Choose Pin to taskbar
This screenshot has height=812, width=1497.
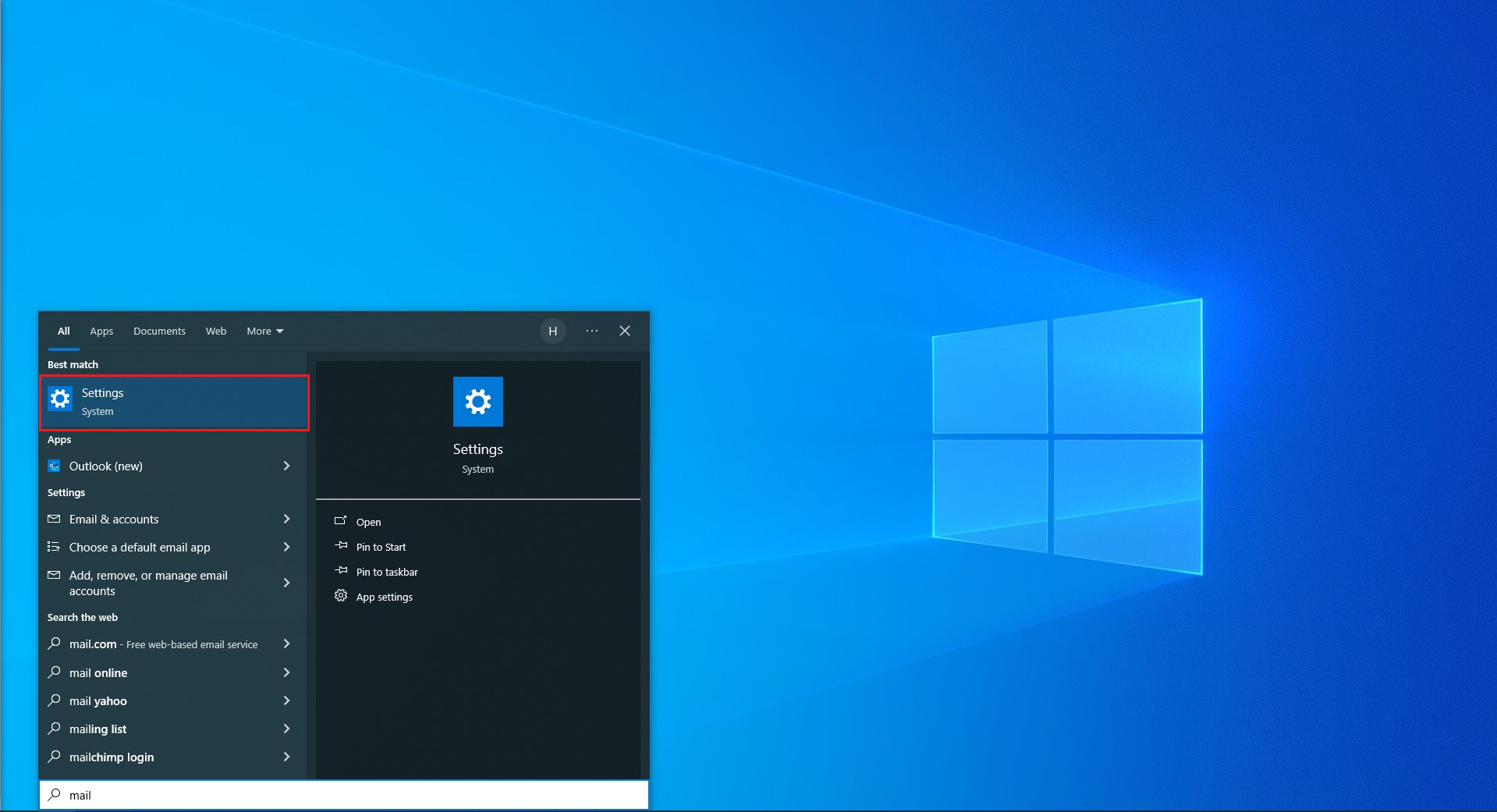tap(387, 572)
